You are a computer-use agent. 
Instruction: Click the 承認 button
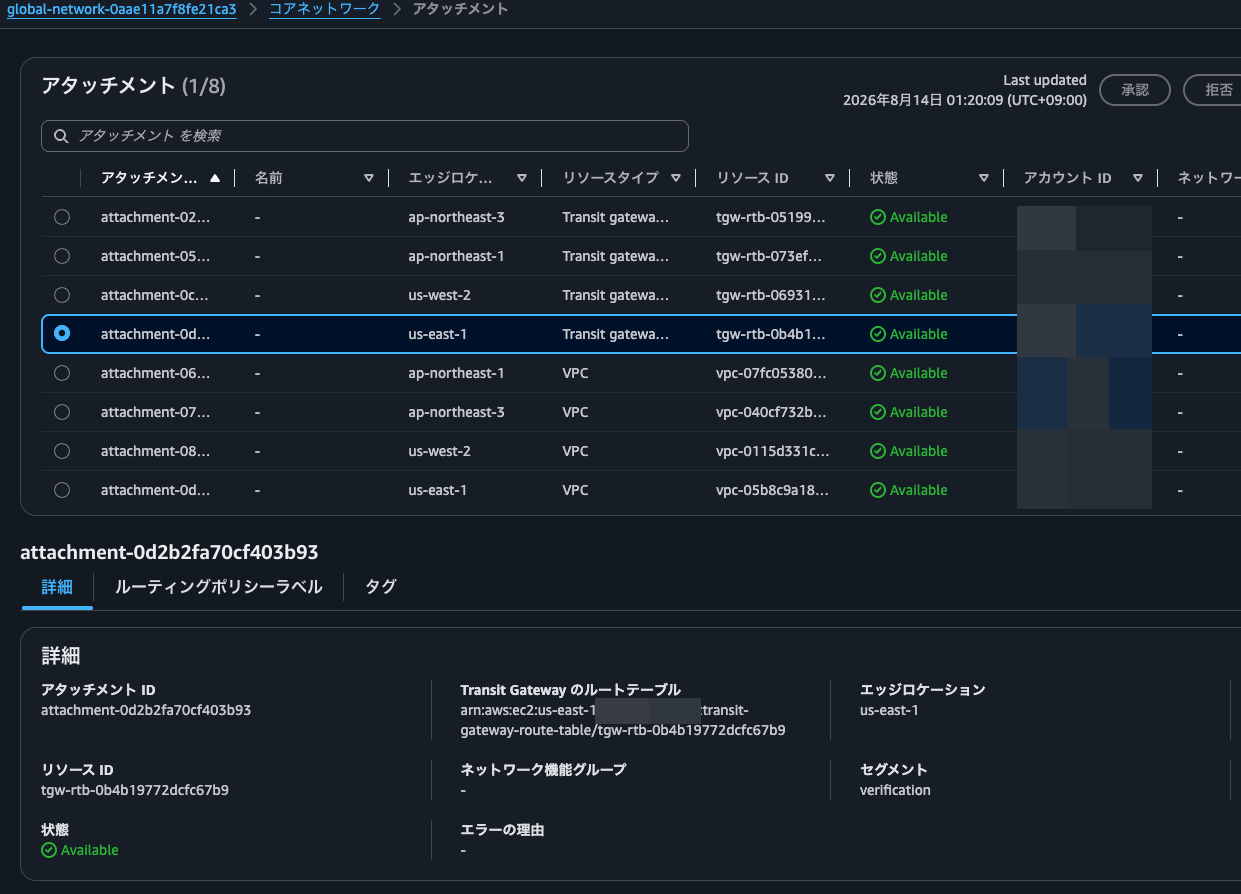click(1135, 90)
